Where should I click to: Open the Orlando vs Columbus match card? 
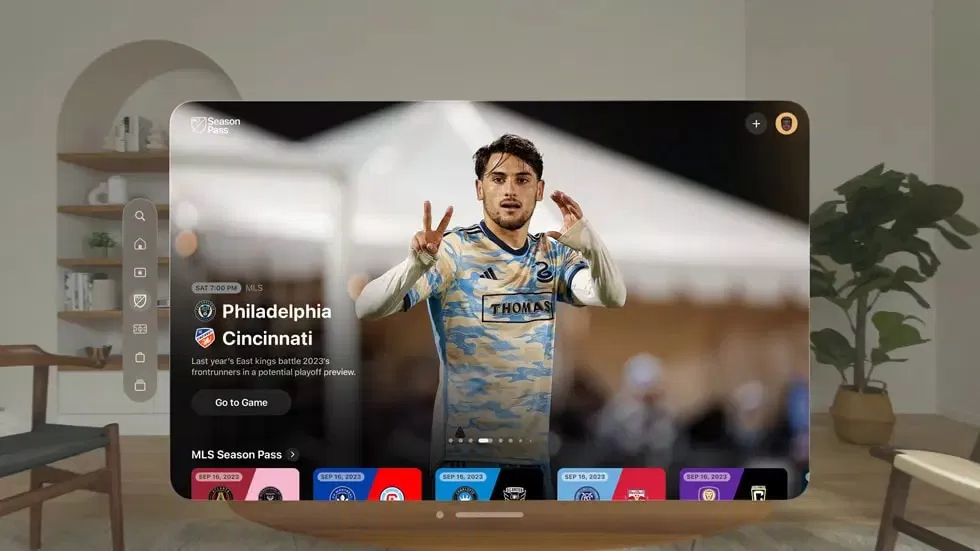tap(733, 484)
